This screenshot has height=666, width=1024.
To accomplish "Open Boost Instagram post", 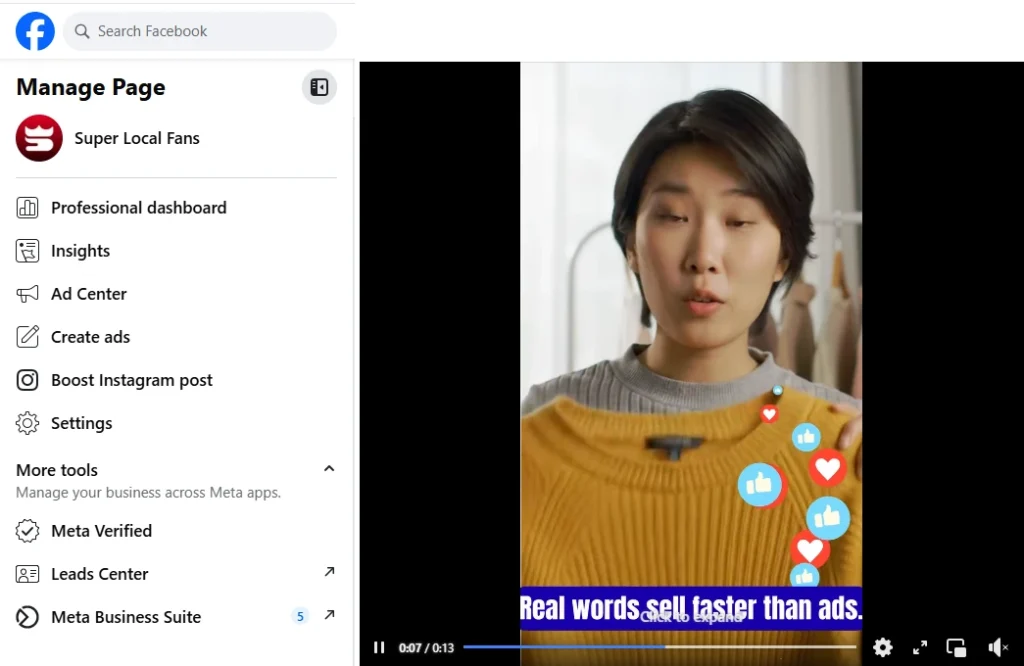I will pyautogui.click(x=132, y=380).
